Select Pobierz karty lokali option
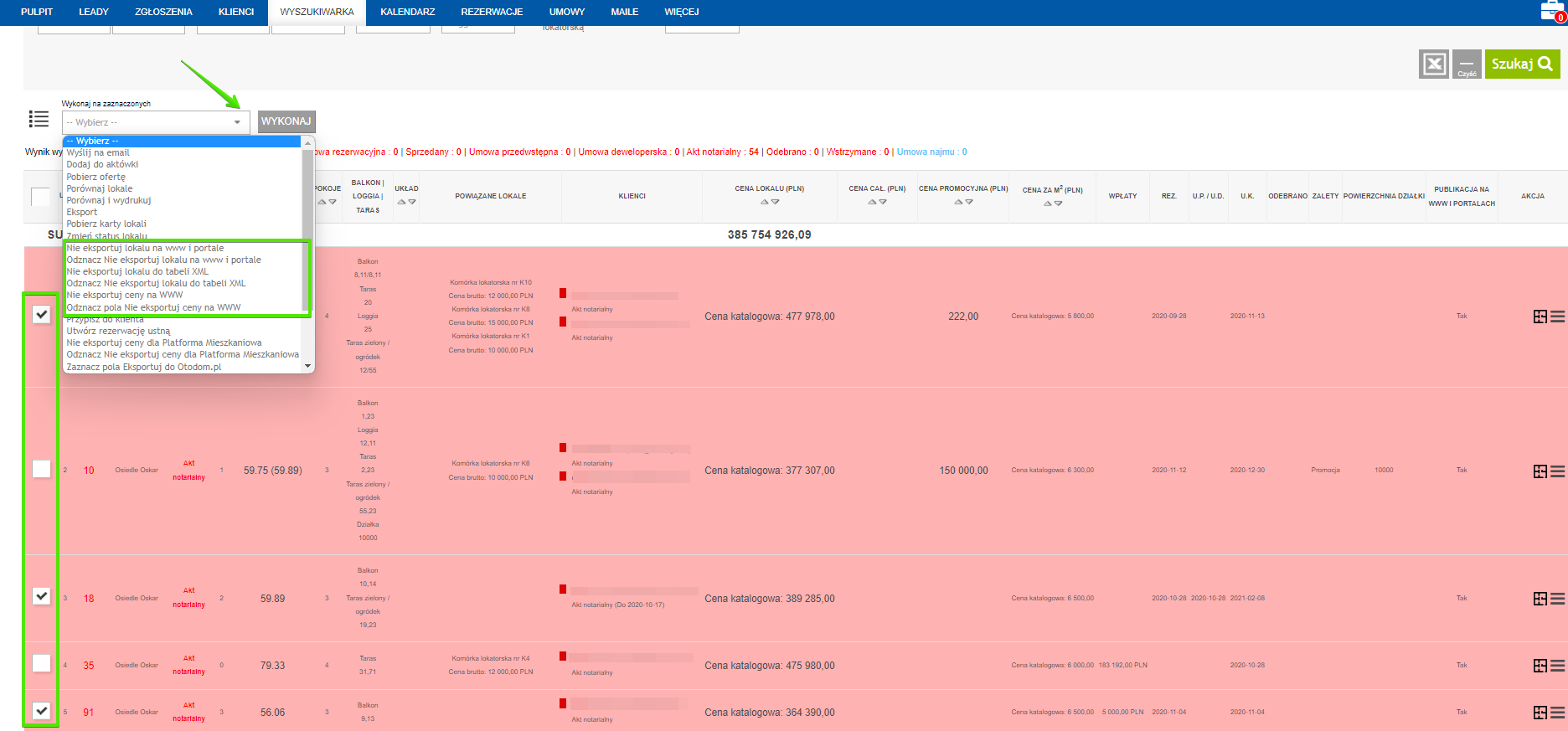 pos(183,224)
